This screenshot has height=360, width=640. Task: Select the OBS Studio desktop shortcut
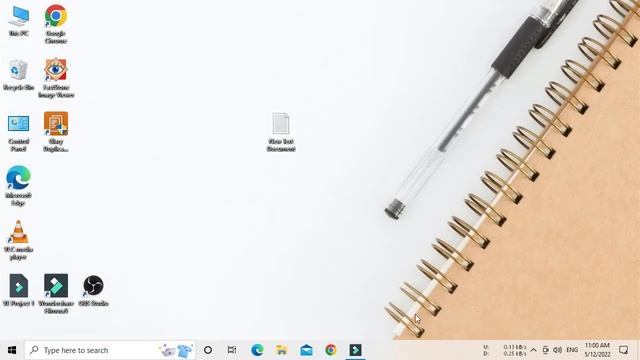coord(93,290)
